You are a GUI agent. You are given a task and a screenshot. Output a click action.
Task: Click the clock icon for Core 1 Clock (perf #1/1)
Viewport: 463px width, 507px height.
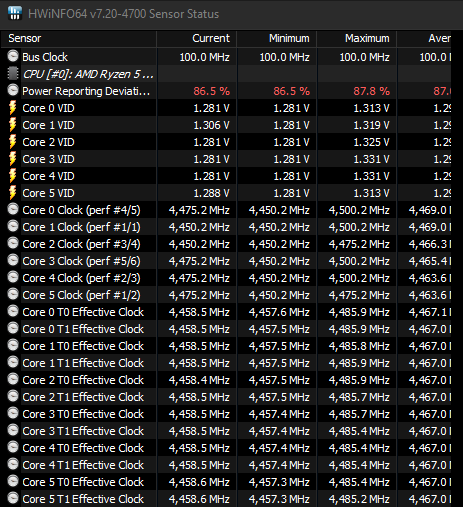click(x=13, y=226)
